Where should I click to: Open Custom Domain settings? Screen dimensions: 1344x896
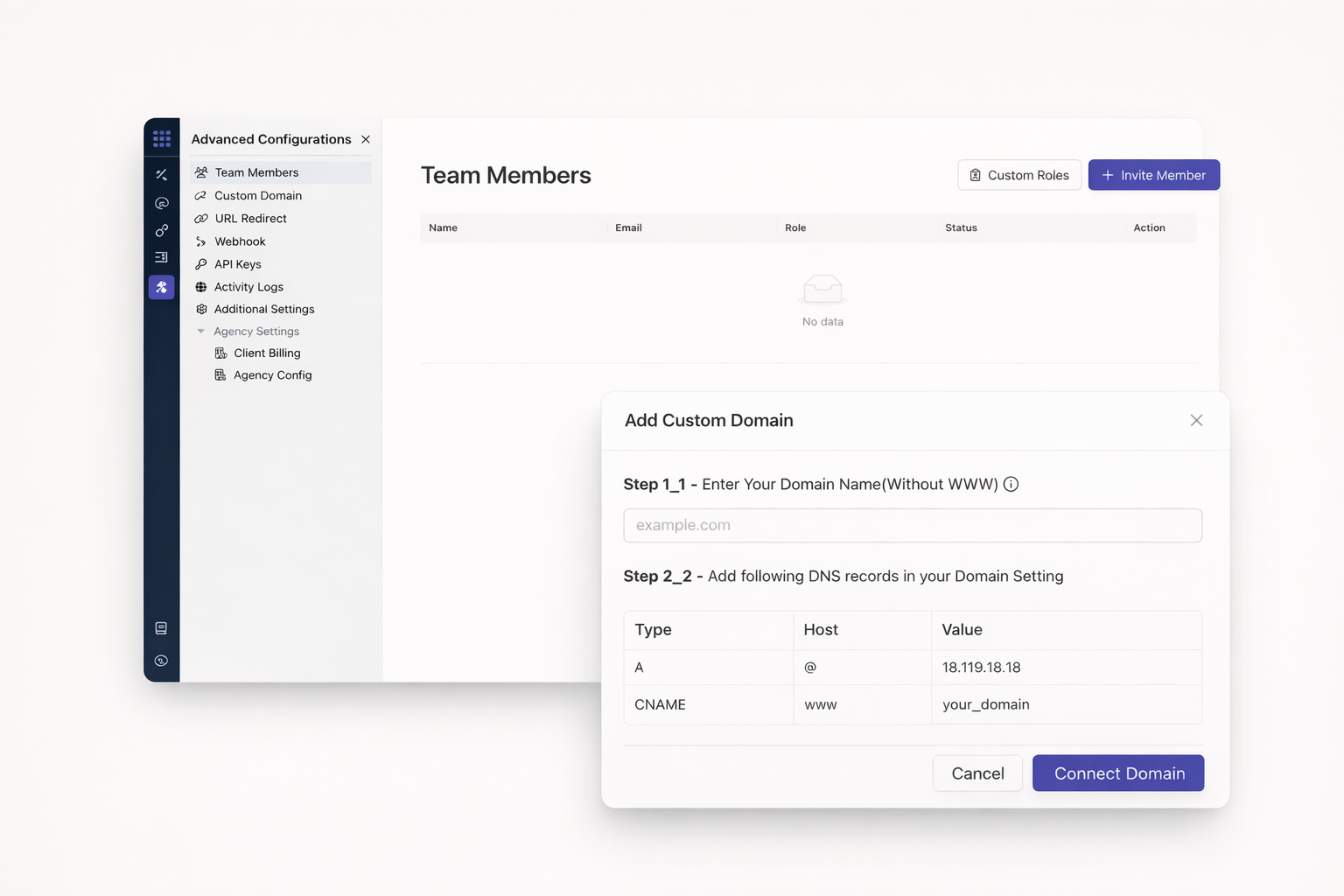(258, 196)
